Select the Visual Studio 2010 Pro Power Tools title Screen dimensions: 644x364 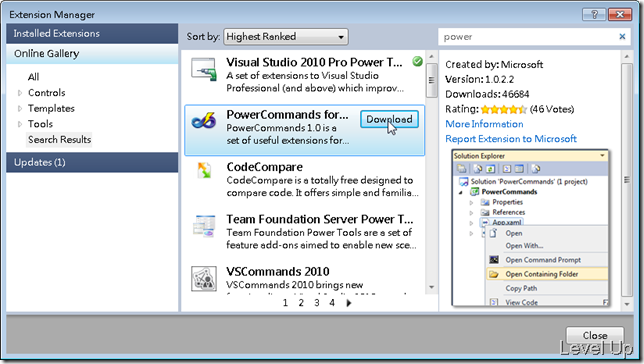[315, 62]
